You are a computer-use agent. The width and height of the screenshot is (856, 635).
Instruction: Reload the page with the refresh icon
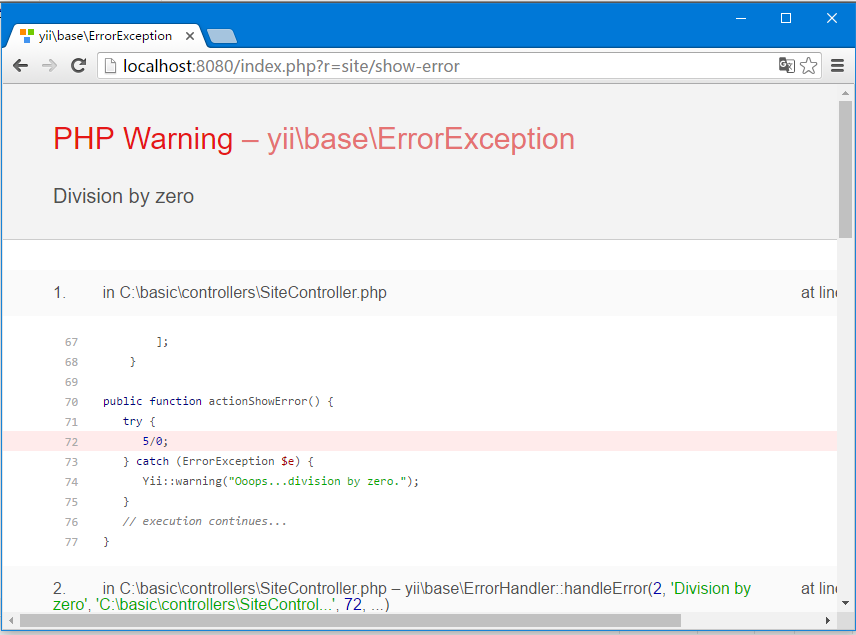[79, 66]
